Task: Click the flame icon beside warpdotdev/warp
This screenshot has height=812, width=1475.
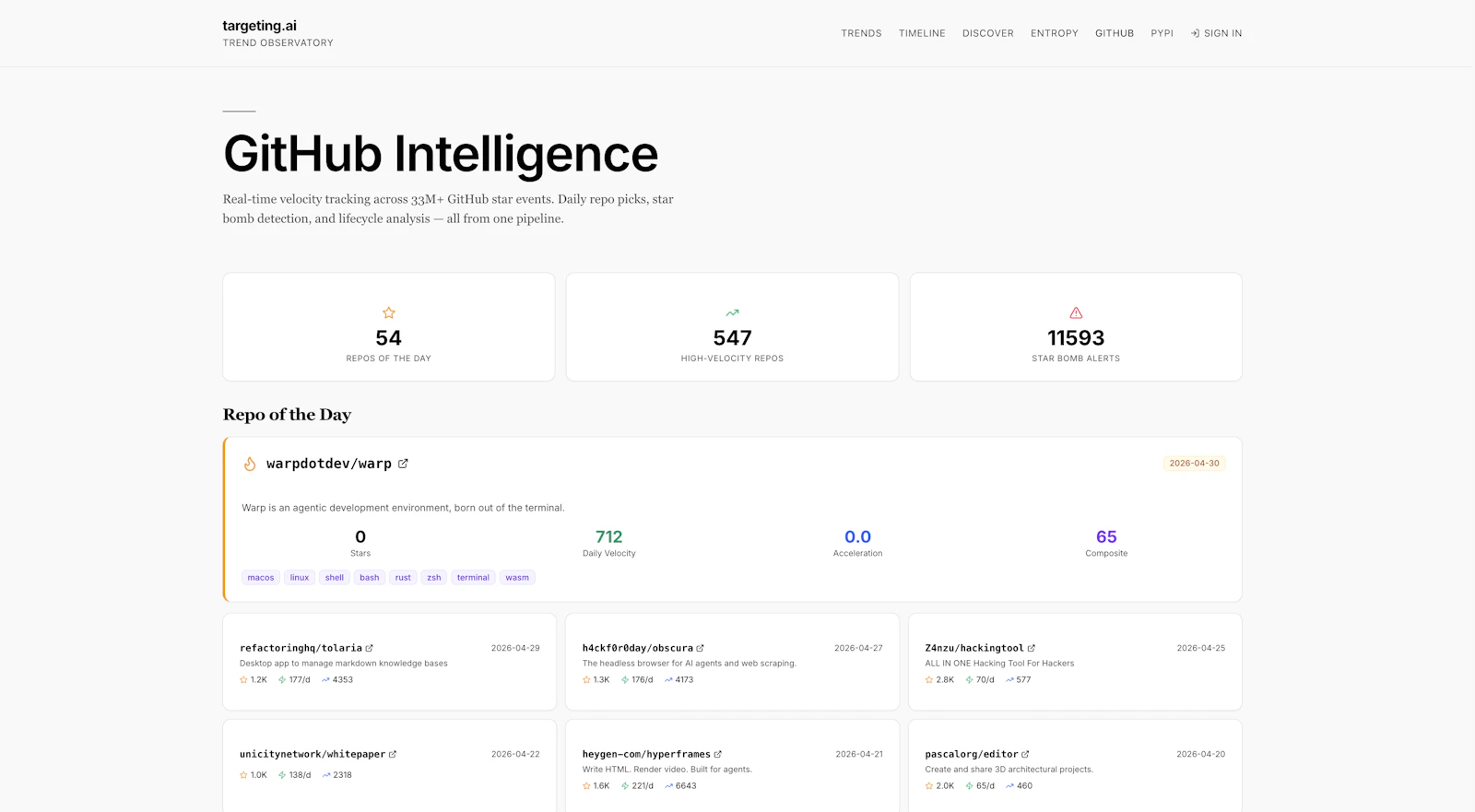Action: [250, 464]
